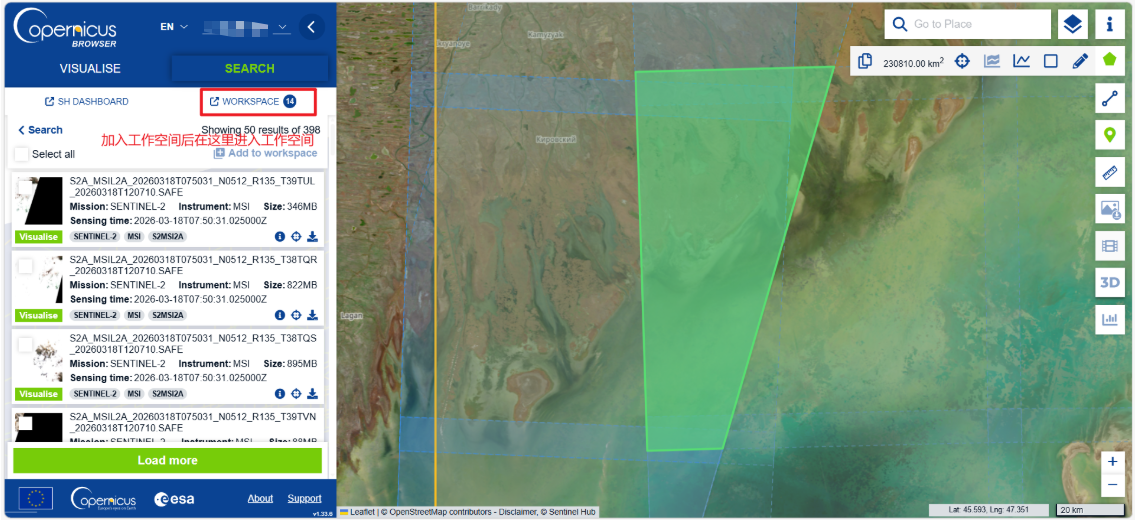This screenshot has height=521, width=1135.
Task: Zoom to the 895MB T38TQS product footprint
Action: pos(296,394)
